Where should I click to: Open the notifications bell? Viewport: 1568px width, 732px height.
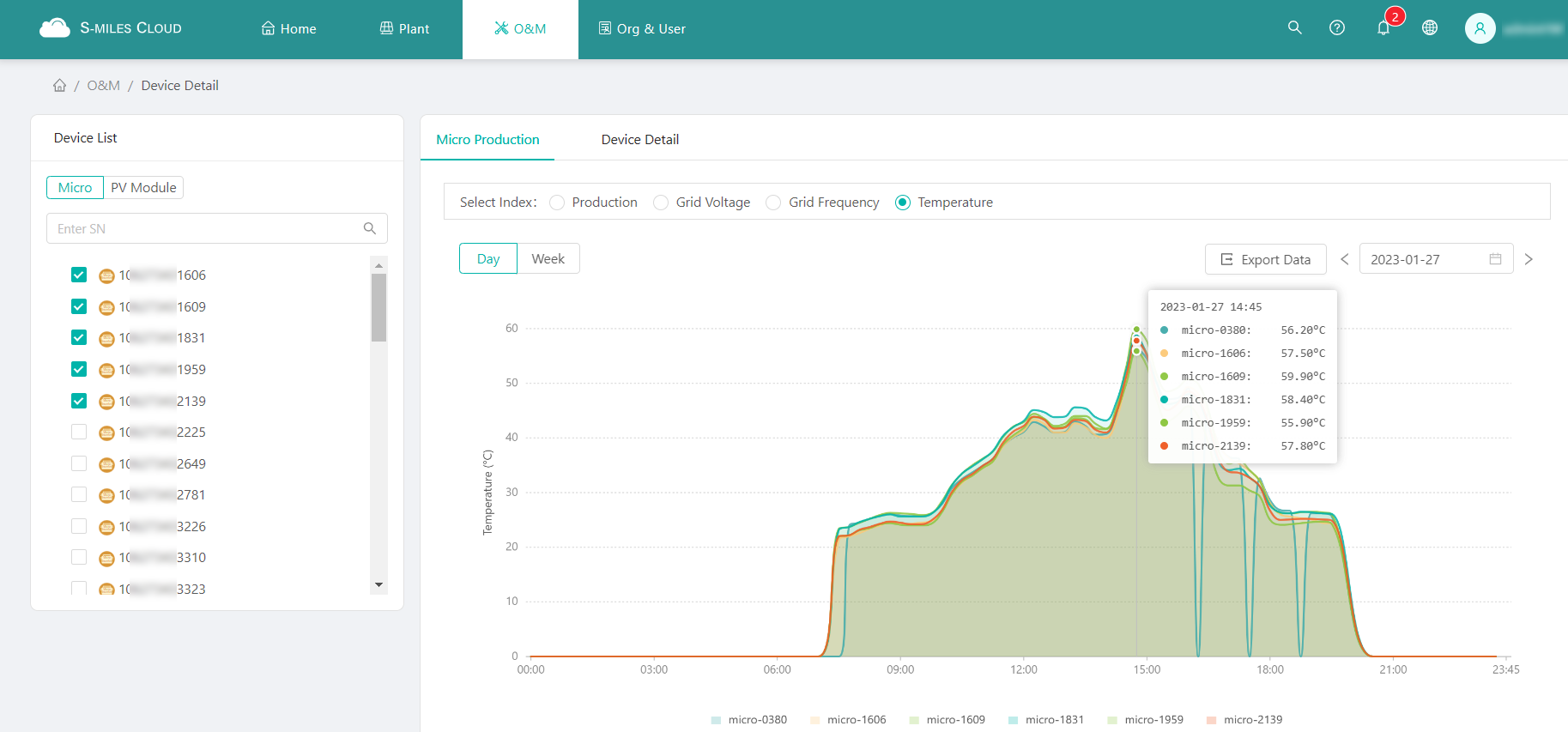[x=1383, y=28]
